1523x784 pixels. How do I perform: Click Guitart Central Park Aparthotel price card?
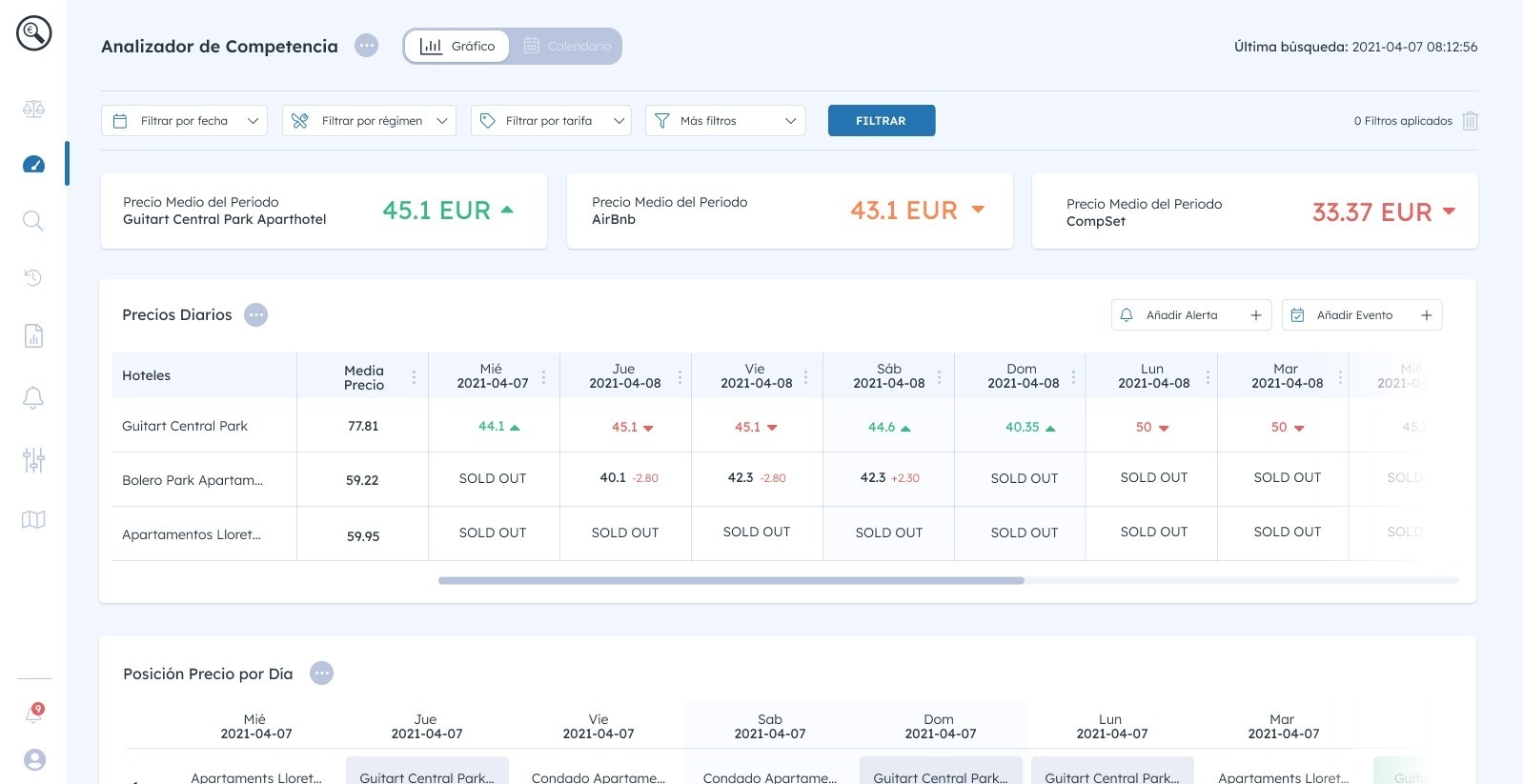point(324,211)
